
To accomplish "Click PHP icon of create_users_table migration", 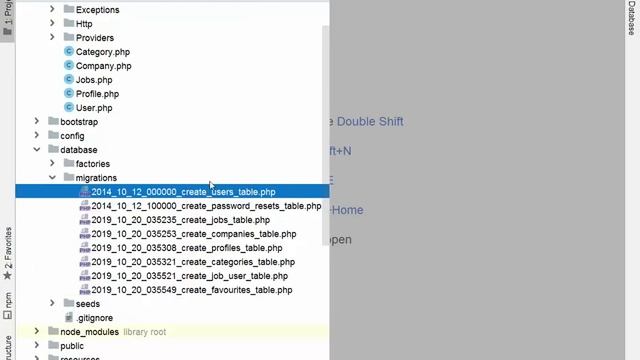I will coord(84,191).
